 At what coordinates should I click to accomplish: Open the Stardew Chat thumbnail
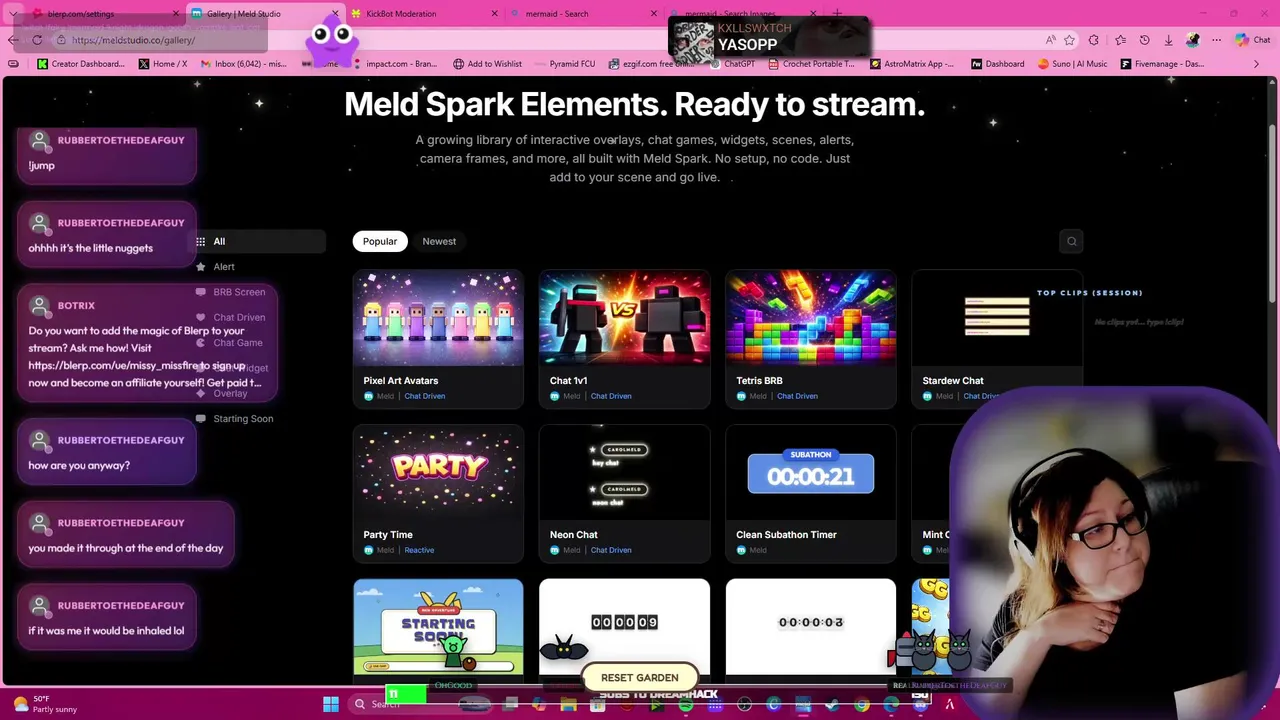click(997, 318)
